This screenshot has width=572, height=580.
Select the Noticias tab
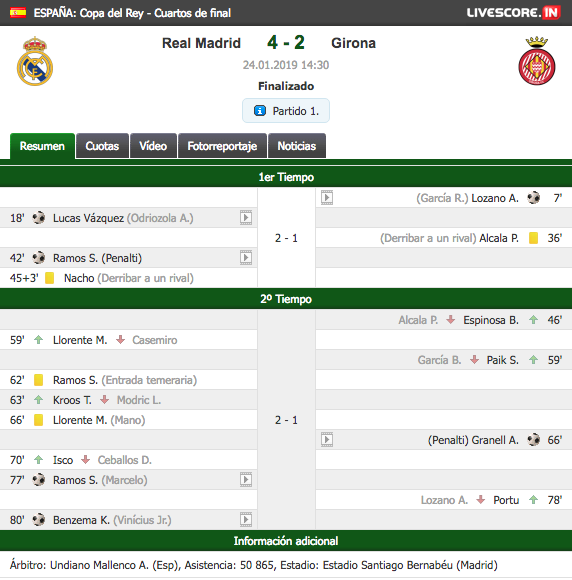(297, 146)
